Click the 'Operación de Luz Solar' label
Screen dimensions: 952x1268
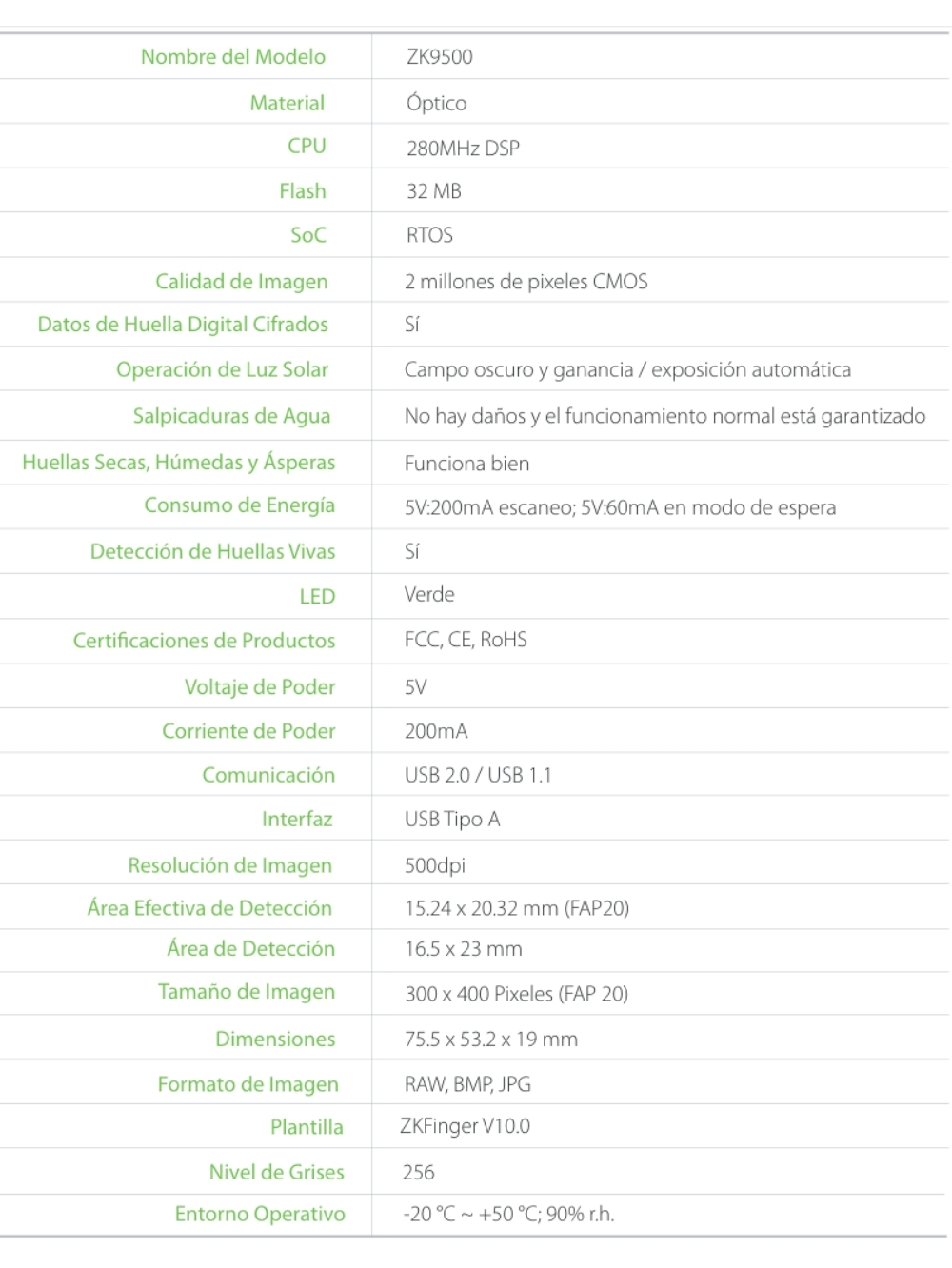click(222, 369)
